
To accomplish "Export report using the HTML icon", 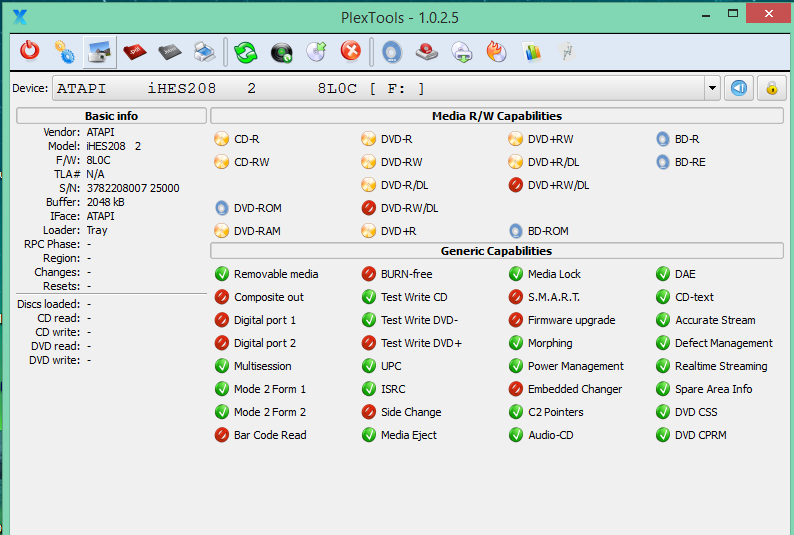I will (x=170, y=52).
